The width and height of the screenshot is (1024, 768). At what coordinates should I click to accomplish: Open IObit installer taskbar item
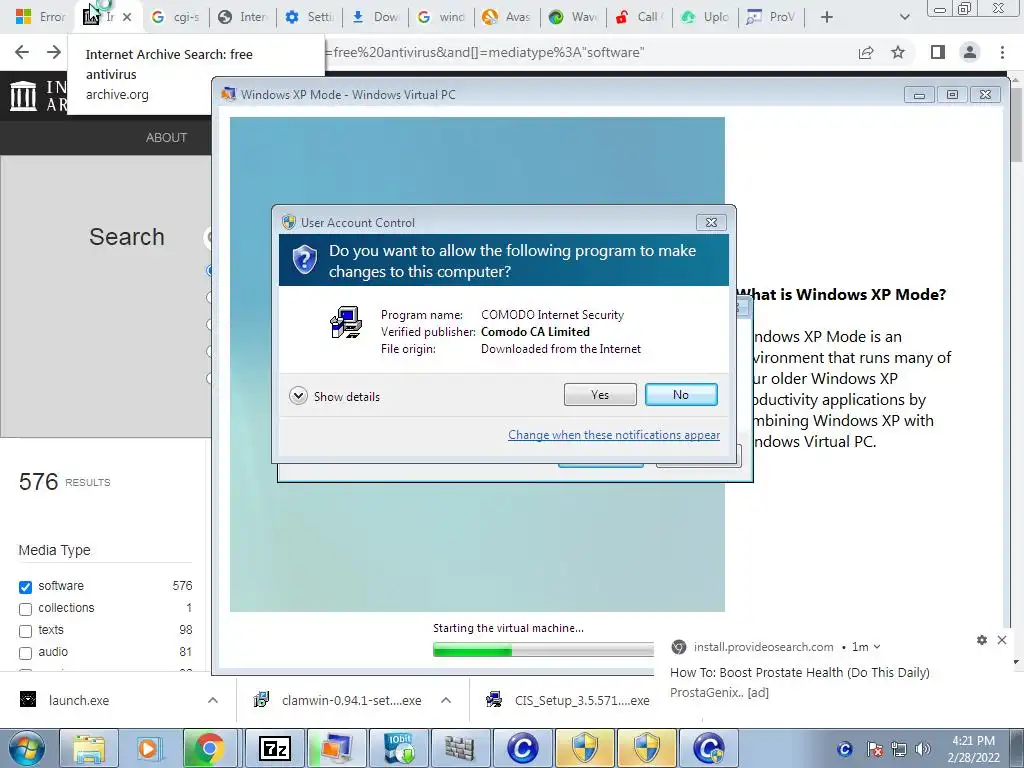[x=398, y=748]
